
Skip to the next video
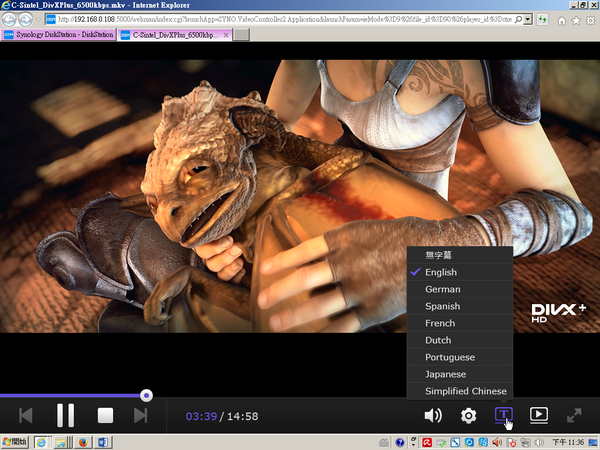(x=141, y=415)
